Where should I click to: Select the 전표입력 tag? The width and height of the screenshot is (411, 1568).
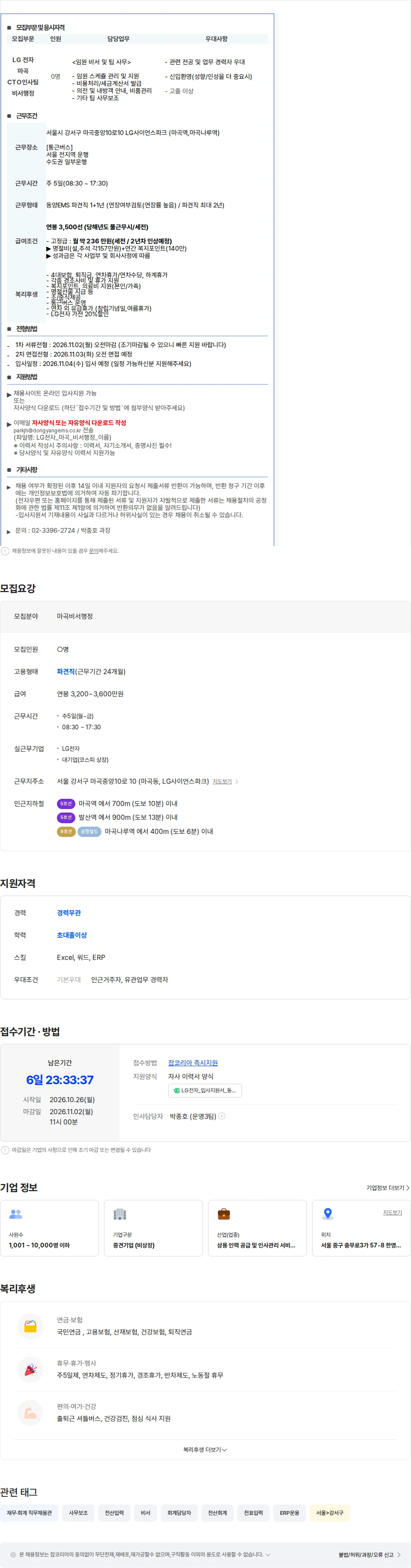click(x=253, y=1513)
